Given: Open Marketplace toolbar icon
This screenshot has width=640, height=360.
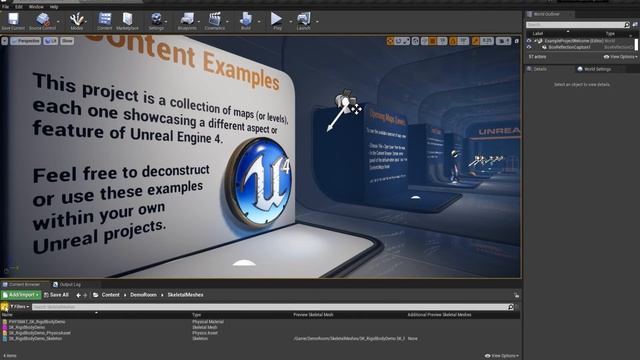Looking at the screenshot, I should coord(127,21).
